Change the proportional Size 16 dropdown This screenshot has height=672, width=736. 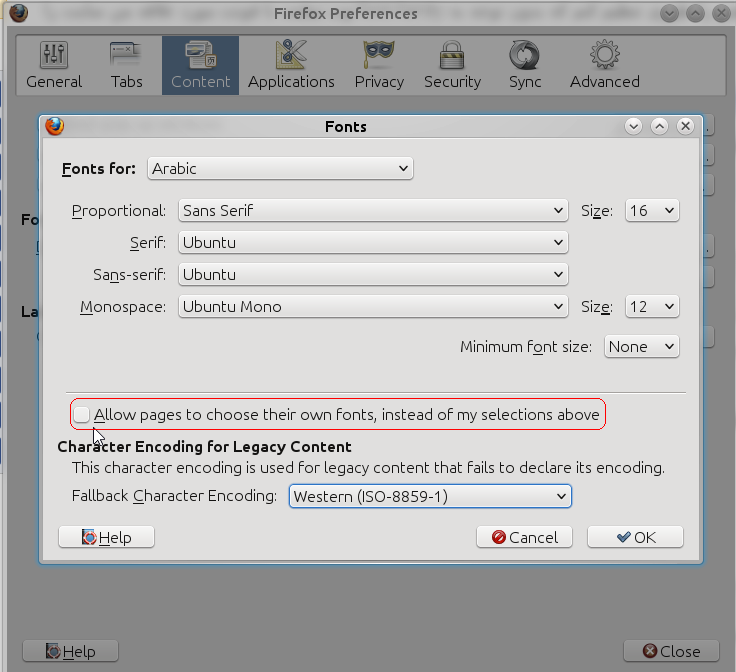coord(652,211)
